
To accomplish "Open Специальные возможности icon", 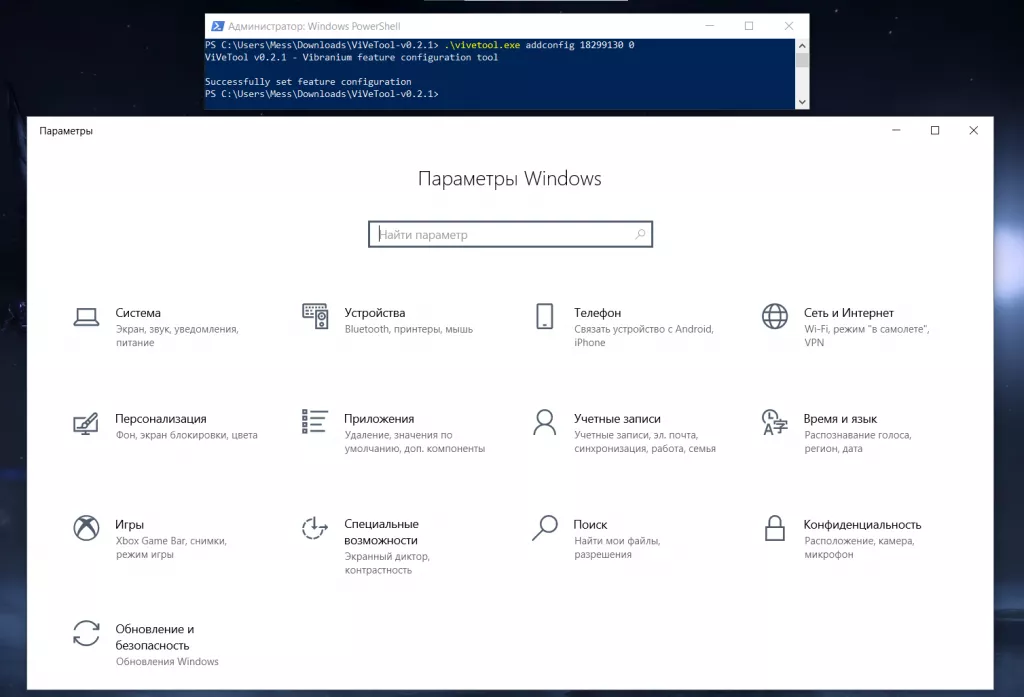I will (315, 528).
